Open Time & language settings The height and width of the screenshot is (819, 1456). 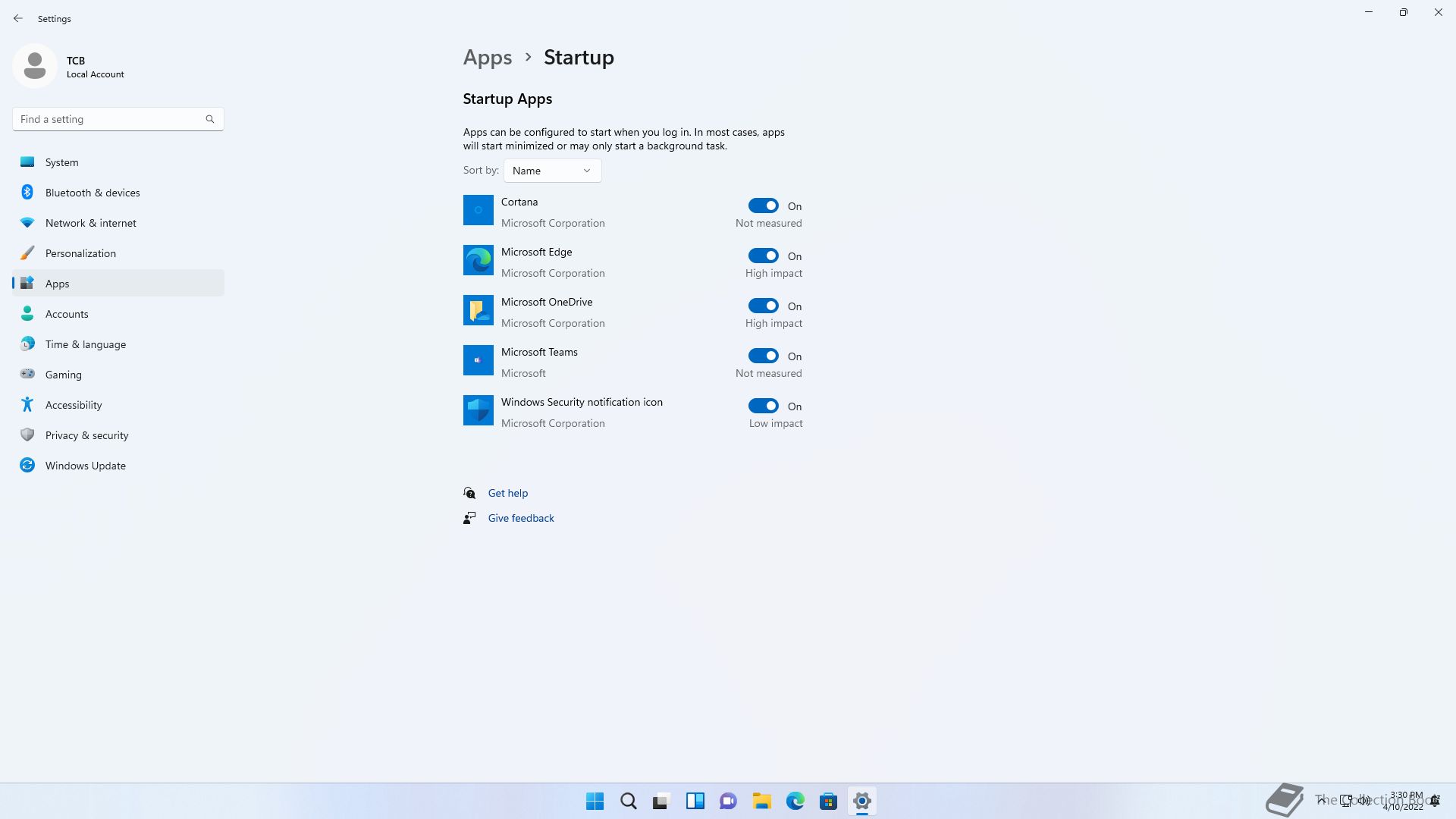click(x=118, y=344)
